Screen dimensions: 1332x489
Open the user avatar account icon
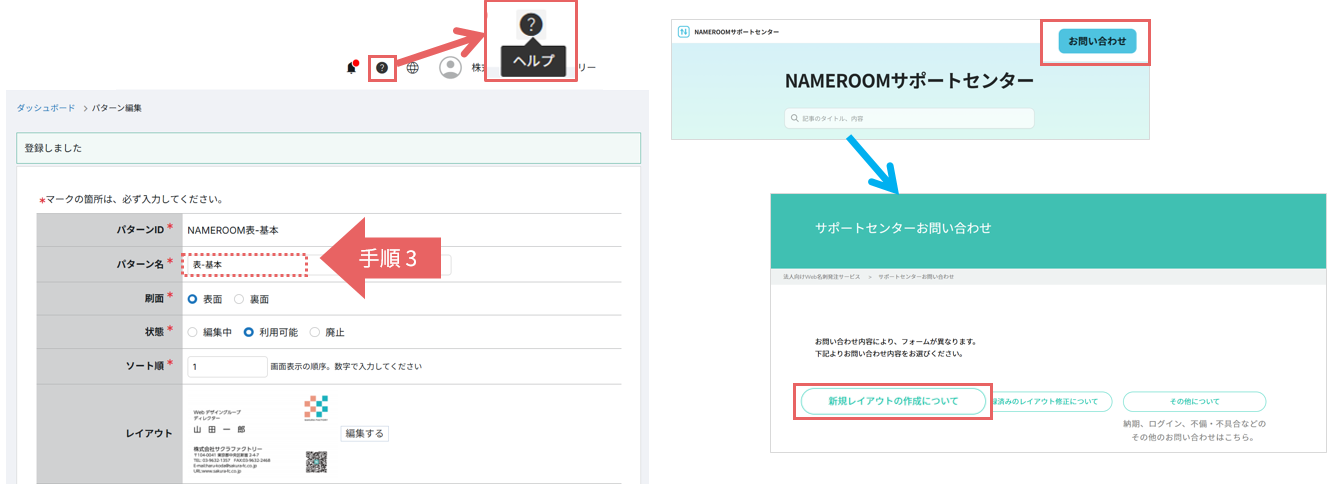[450, 67]
